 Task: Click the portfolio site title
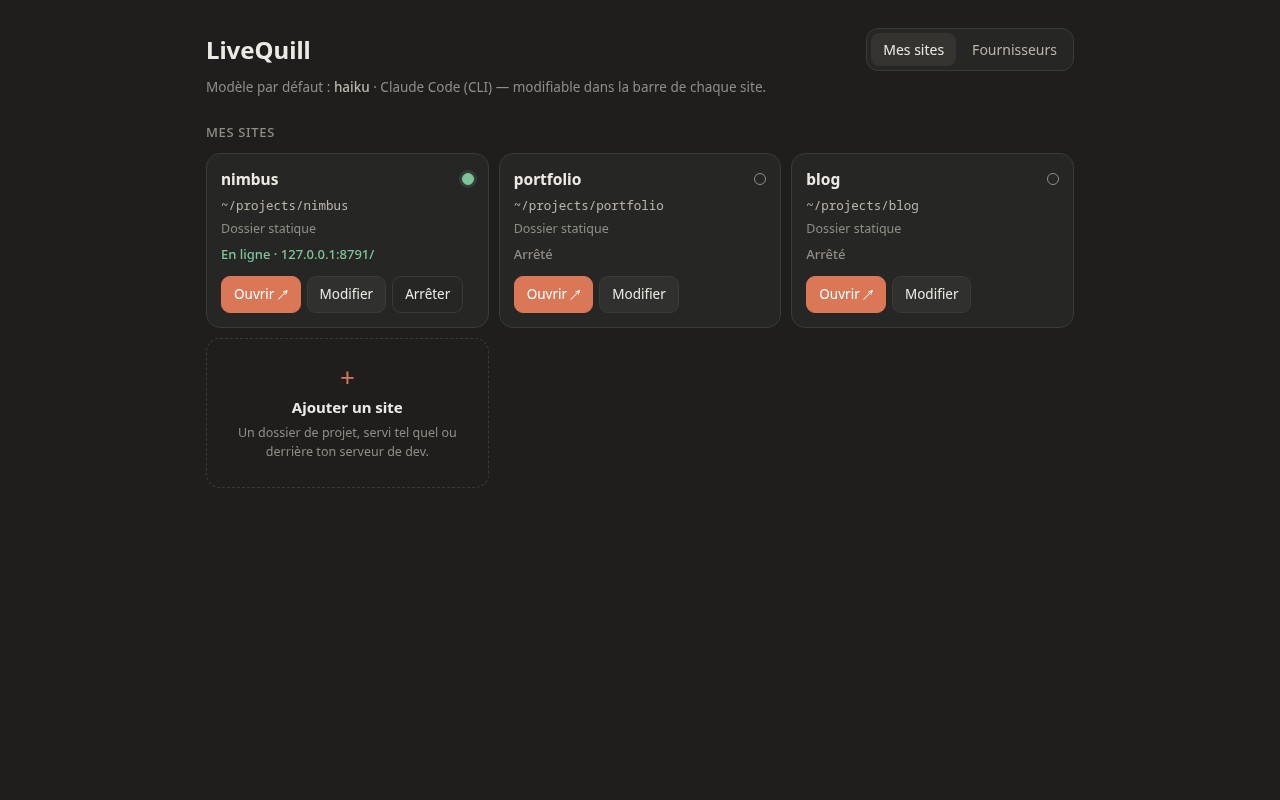547,179
